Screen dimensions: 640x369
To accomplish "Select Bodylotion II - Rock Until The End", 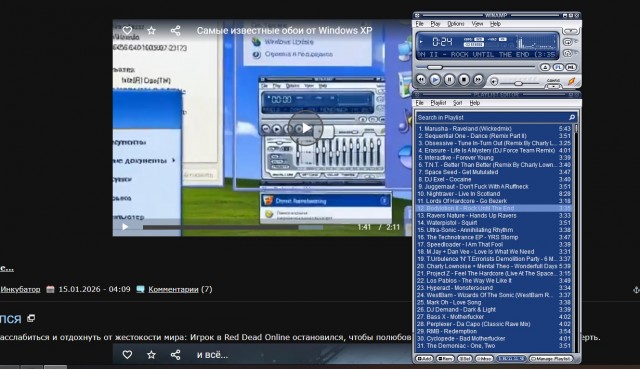I will coord(493,208).
